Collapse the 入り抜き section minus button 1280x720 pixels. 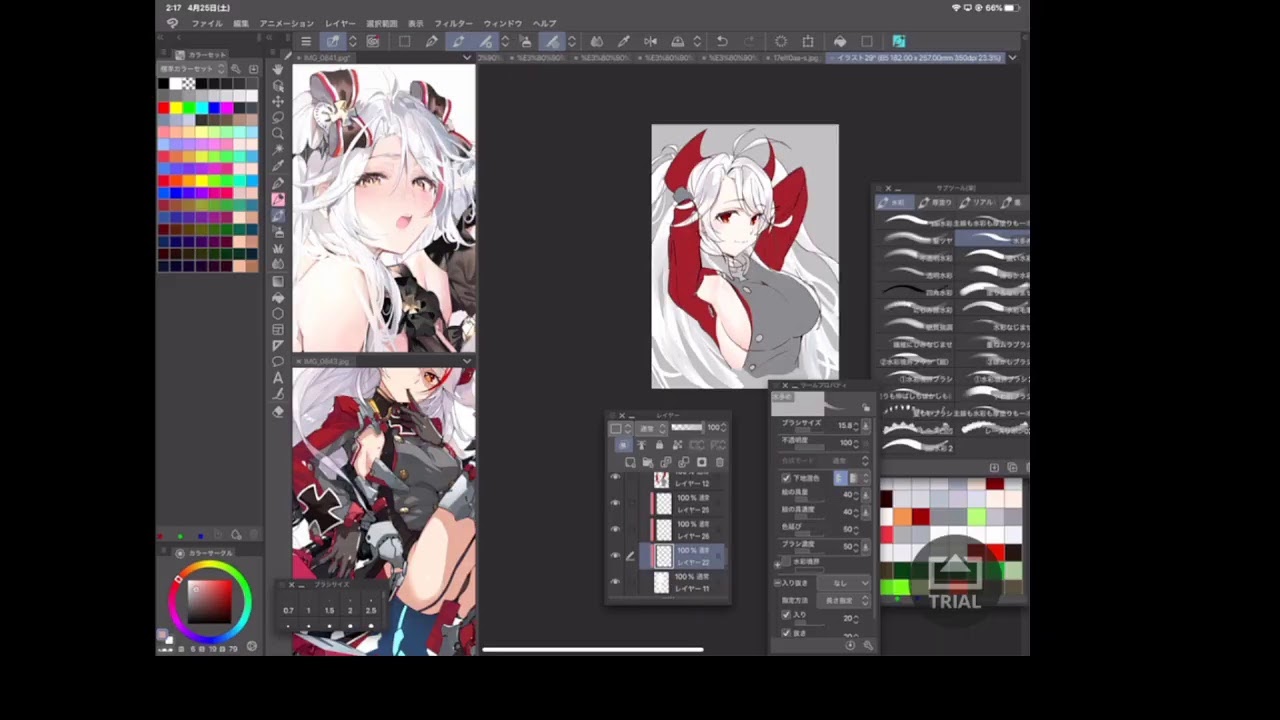(x=777, y=582)
